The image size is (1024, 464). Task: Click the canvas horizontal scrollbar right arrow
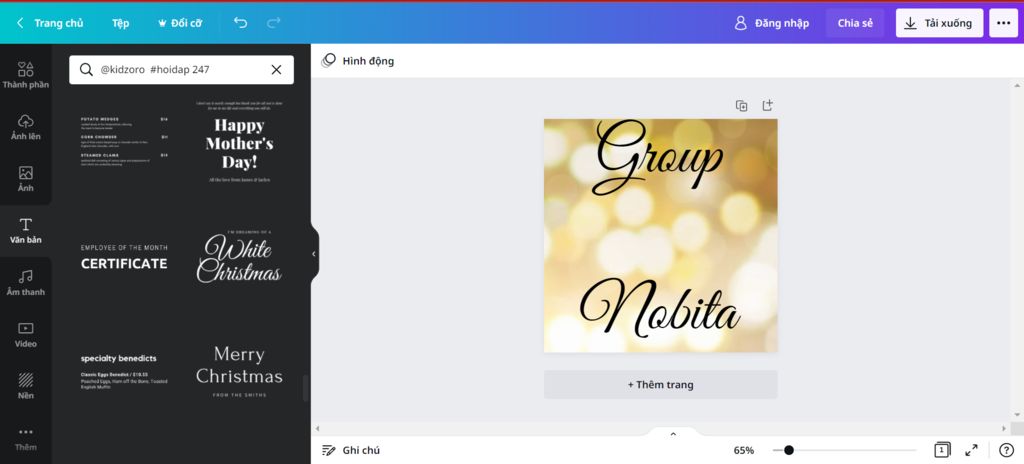(1005, 429)
